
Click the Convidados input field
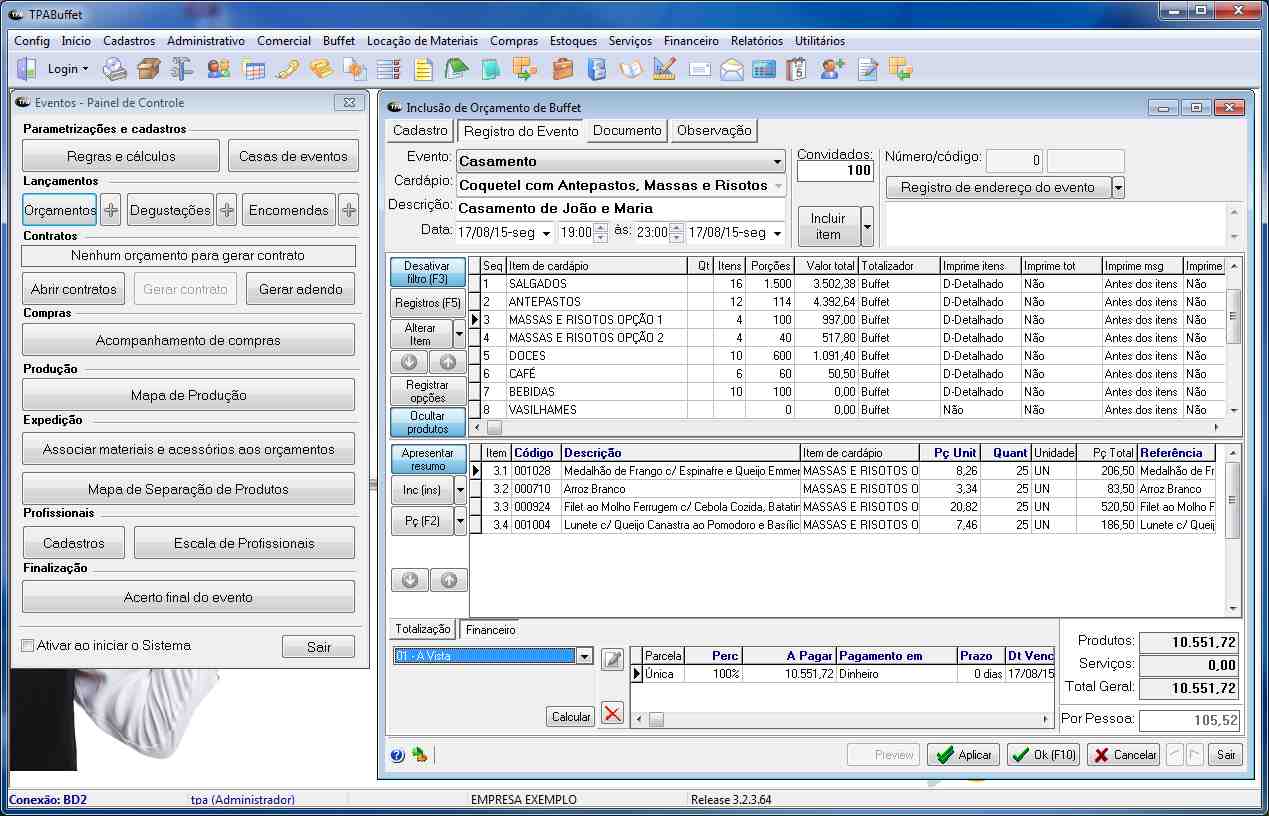835,171
